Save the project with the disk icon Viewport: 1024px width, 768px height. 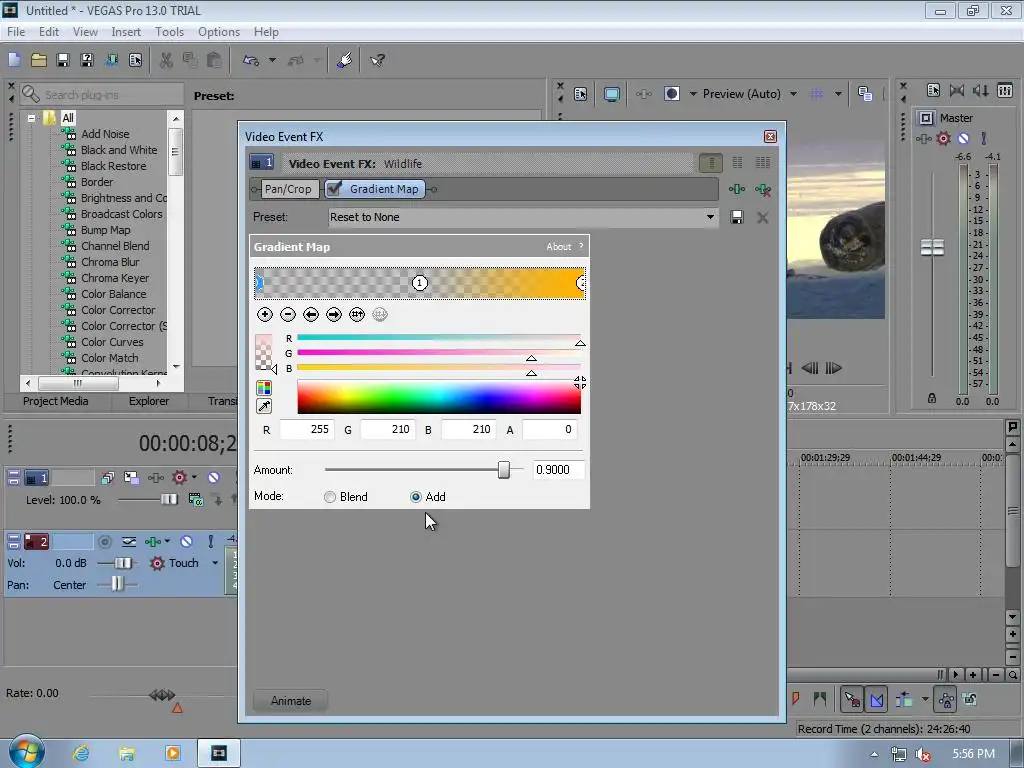[63, 60]
